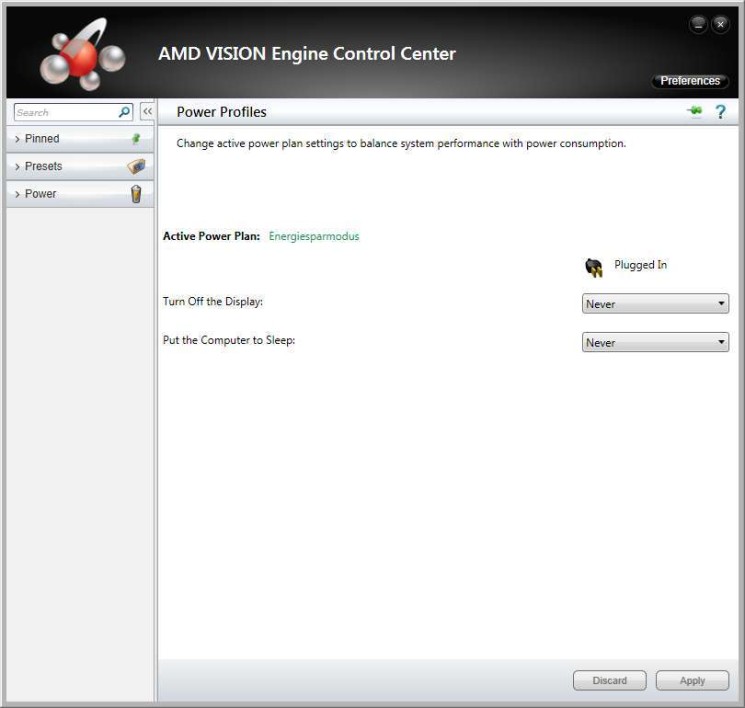Click the Plugged In label
This screenshot has width=745, height=708.
[640, 265]
